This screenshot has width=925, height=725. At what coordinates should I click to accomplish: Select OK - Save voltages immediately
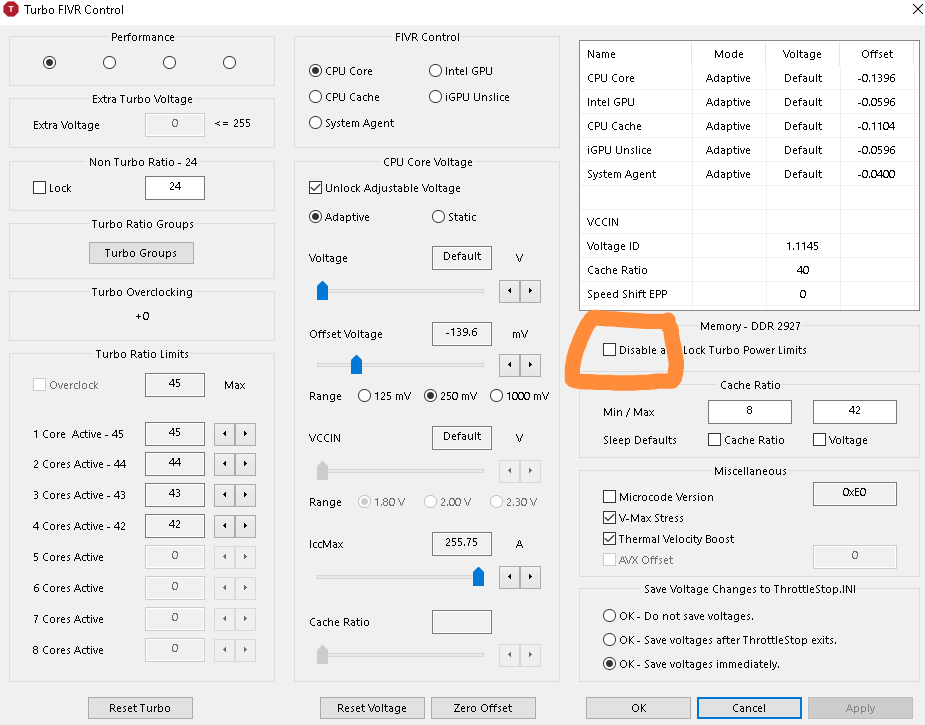click(x=691, y=664)
